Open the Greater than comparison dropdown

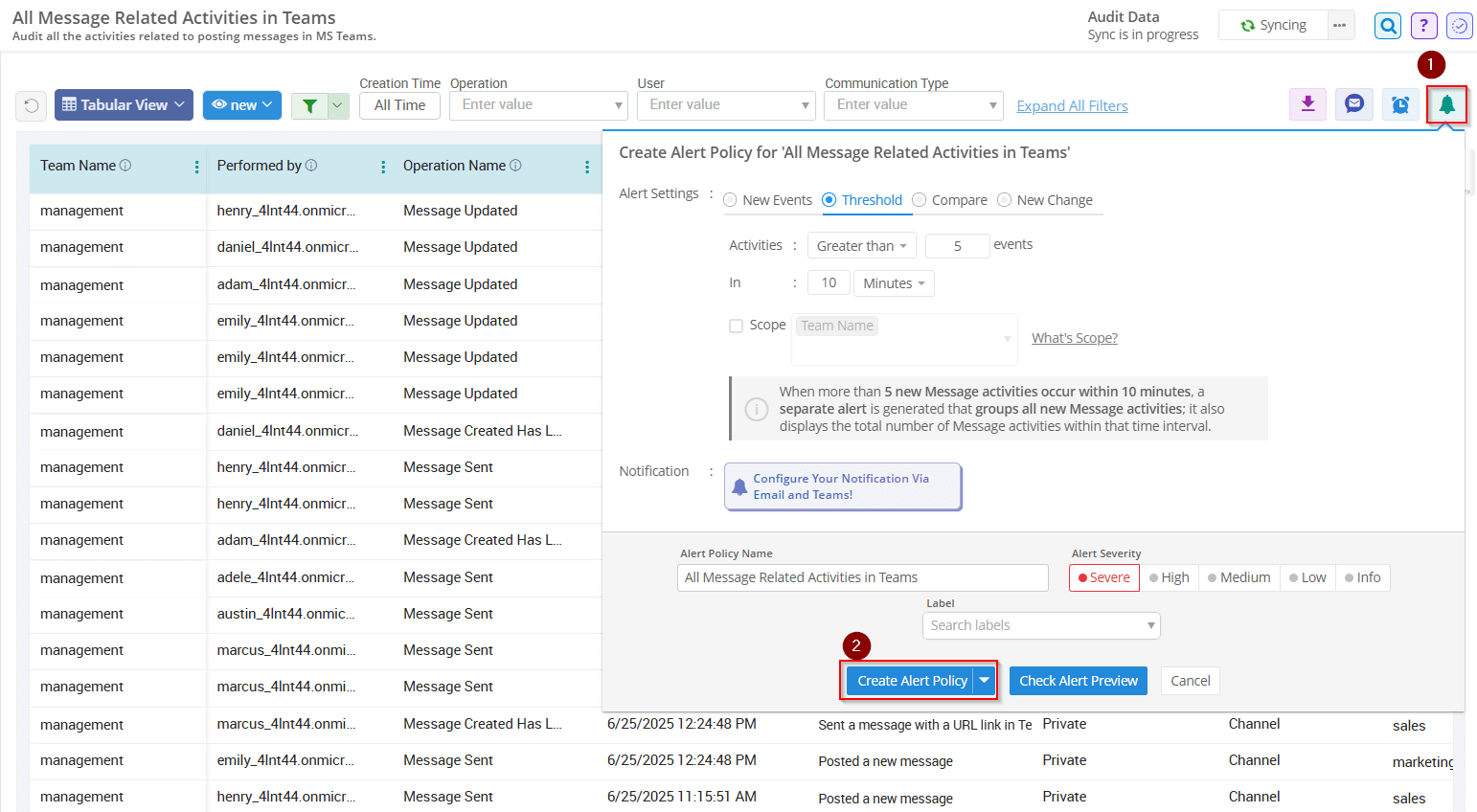click(860, 245)
